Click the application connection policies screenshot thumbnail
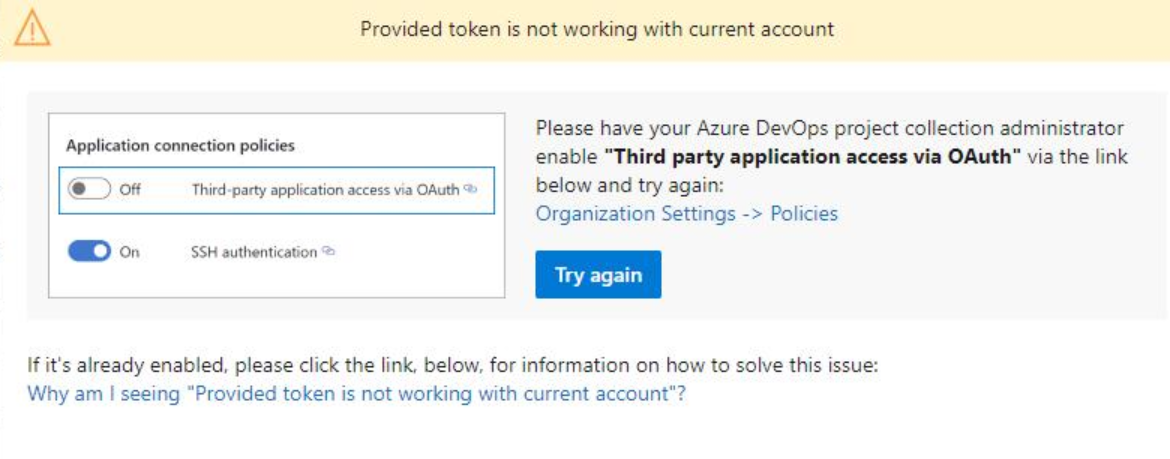The height and width of the screenshot is (459, 1170). click(x=277, y=205)
